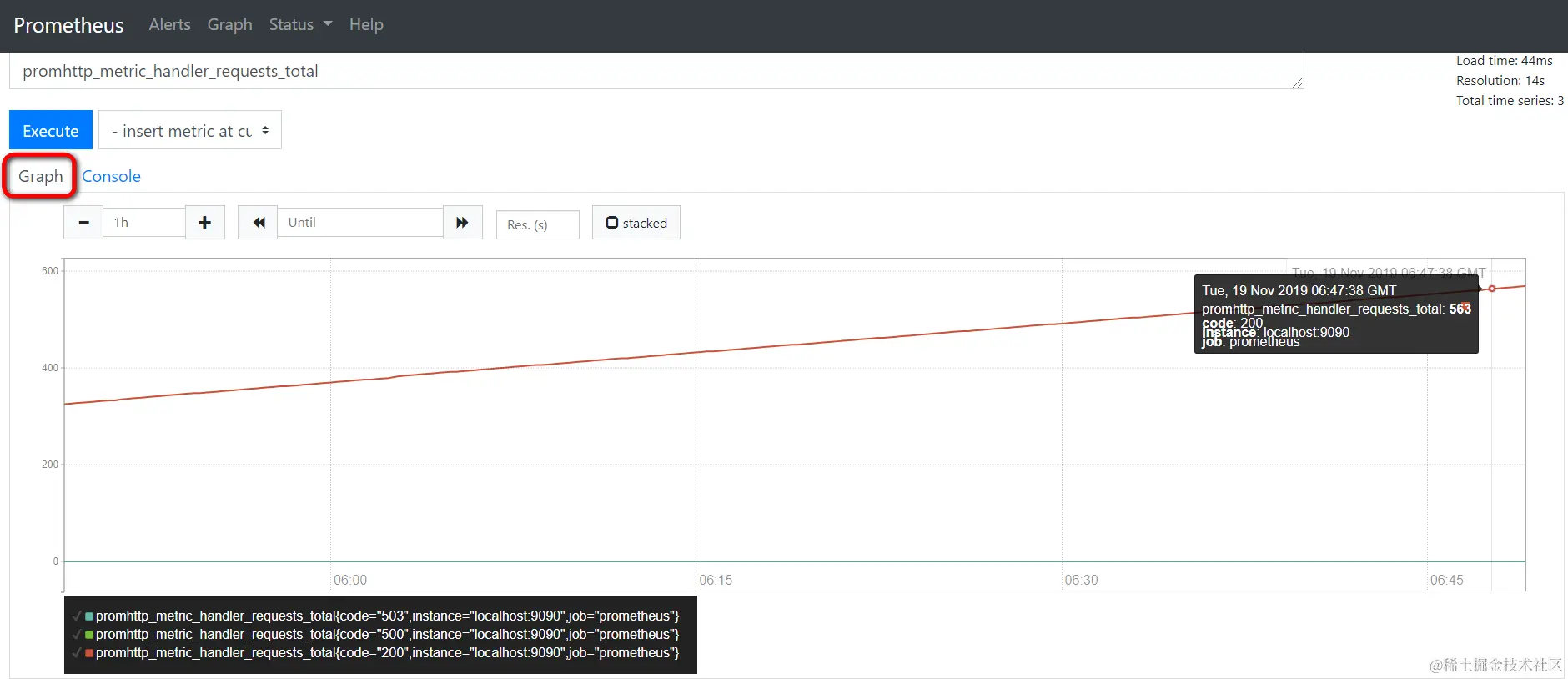Screen dimensions: 1568x679
Task: Click the code="500" series legend label
Action: 388,635
